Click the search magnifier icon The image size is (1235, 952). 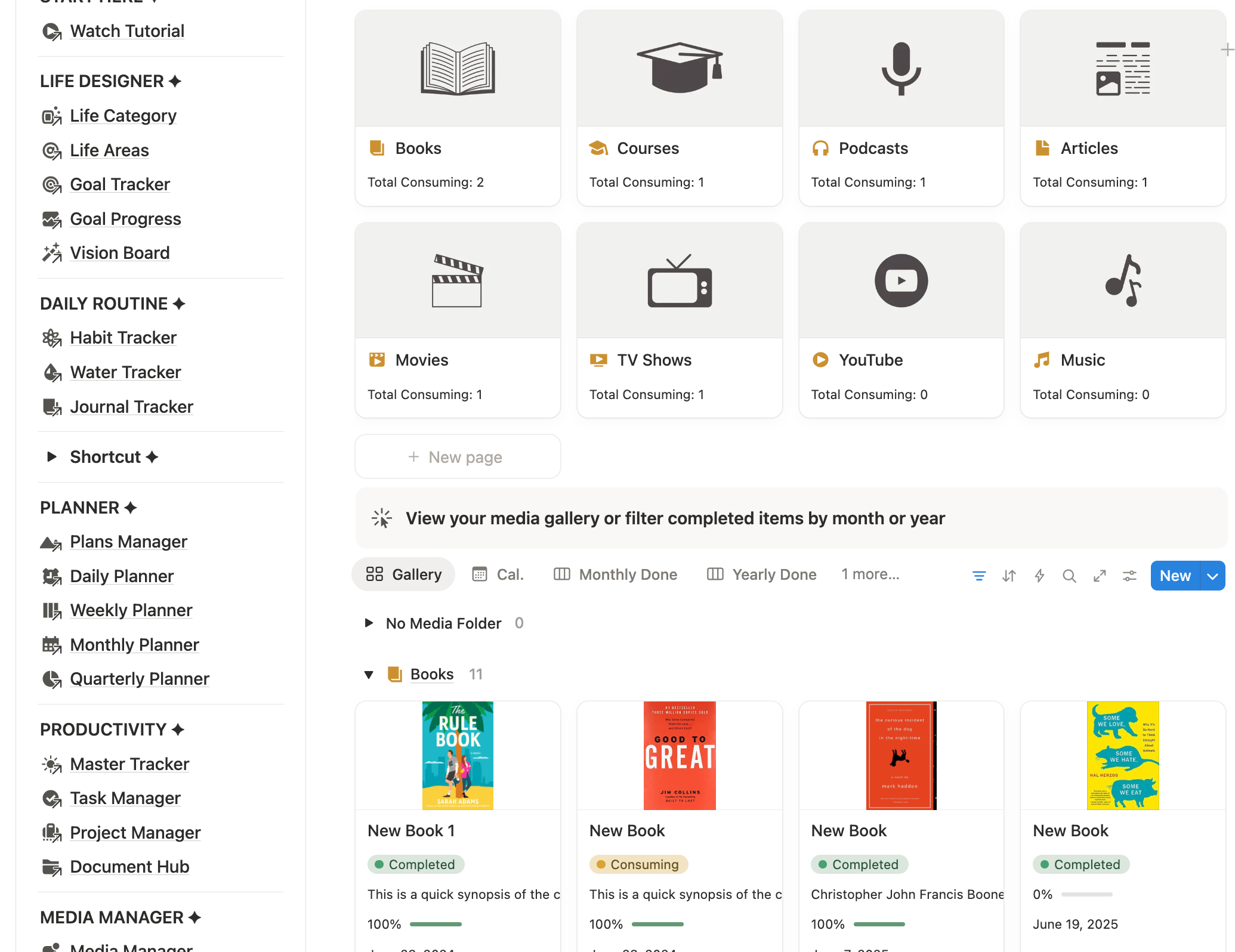[x=1069, y=576]
